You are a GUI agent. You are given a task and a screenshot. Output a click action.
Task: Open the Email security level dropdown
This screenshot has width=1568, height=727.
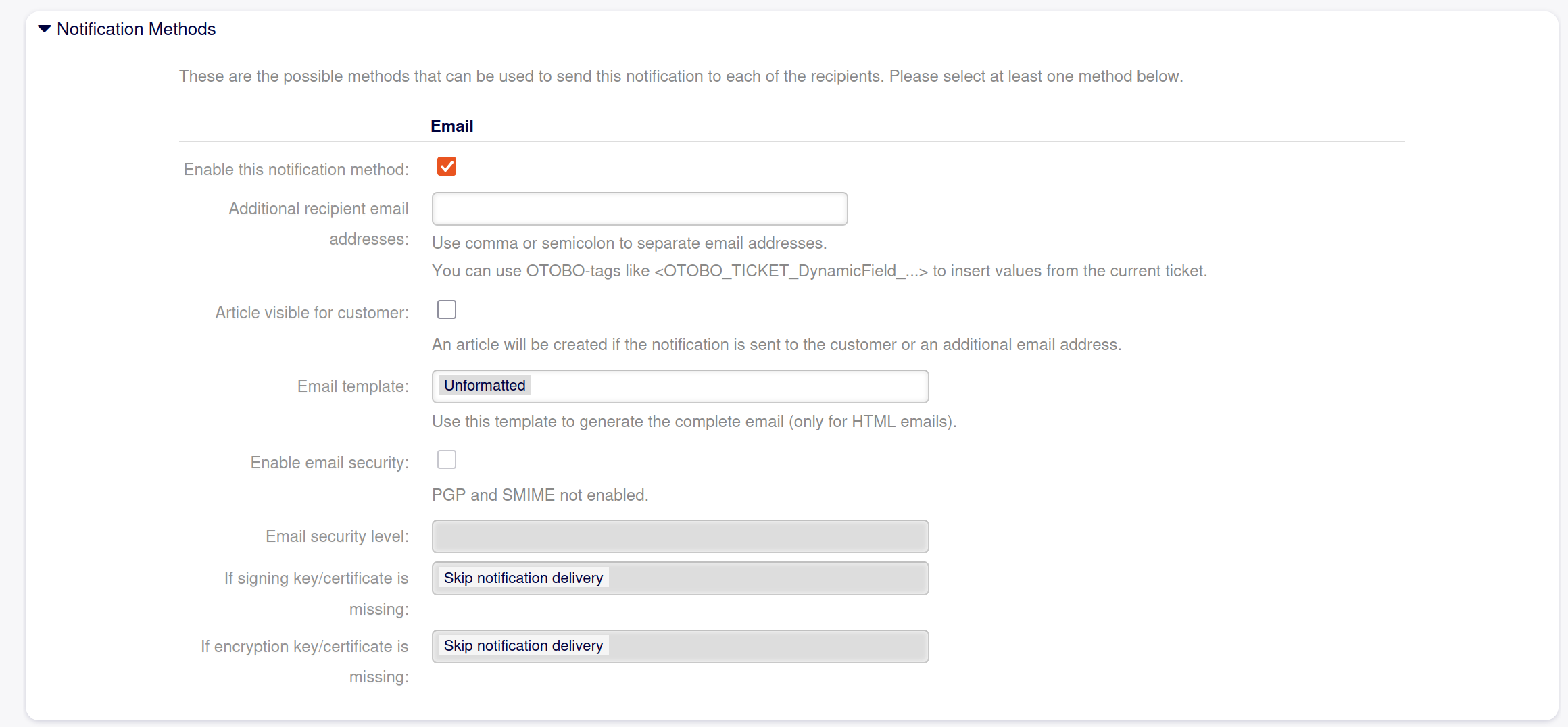click(x=680, y=536)
